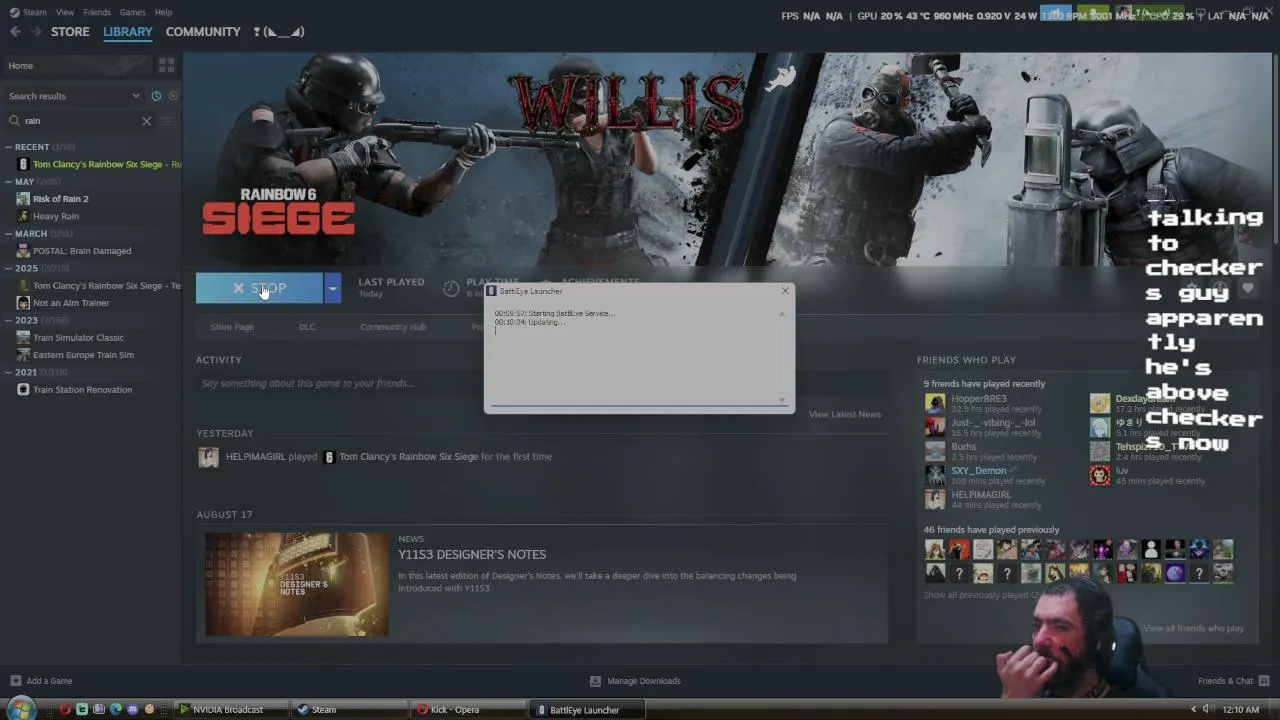The width and height of the screenshot is (1280, 720).
Task: Collapse the 2025 library section
Action: click(8, 269)
